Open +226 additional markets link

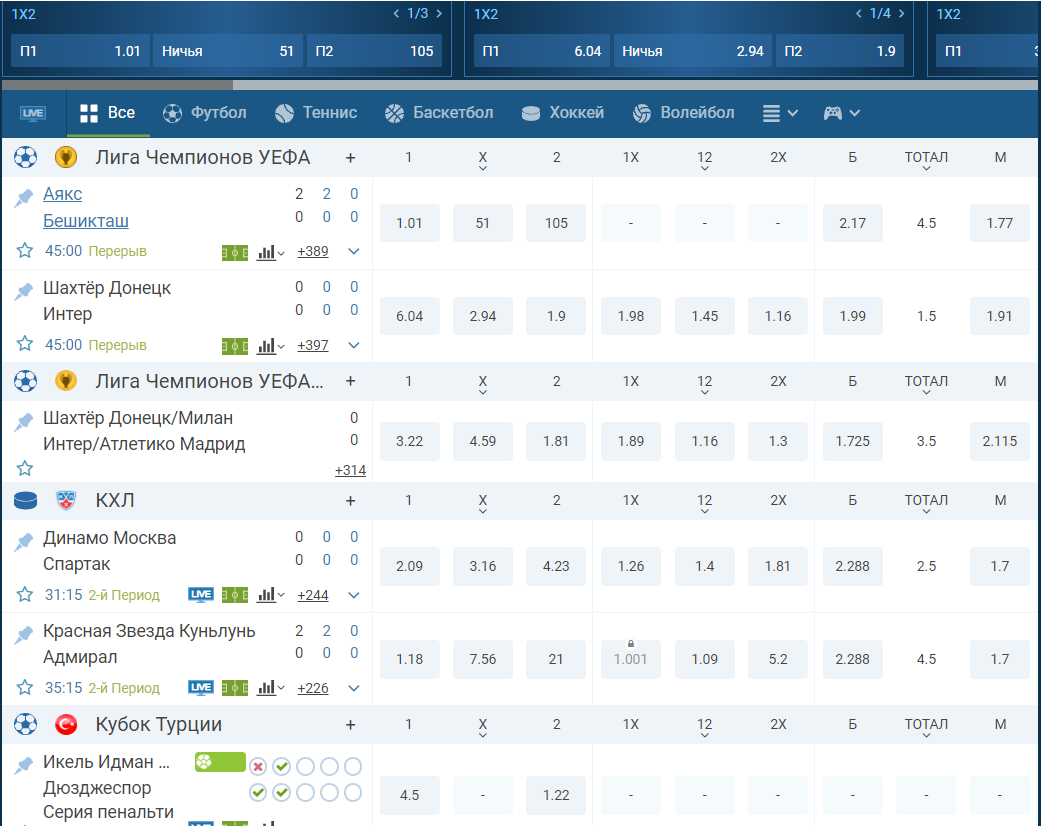coord(313,689)
